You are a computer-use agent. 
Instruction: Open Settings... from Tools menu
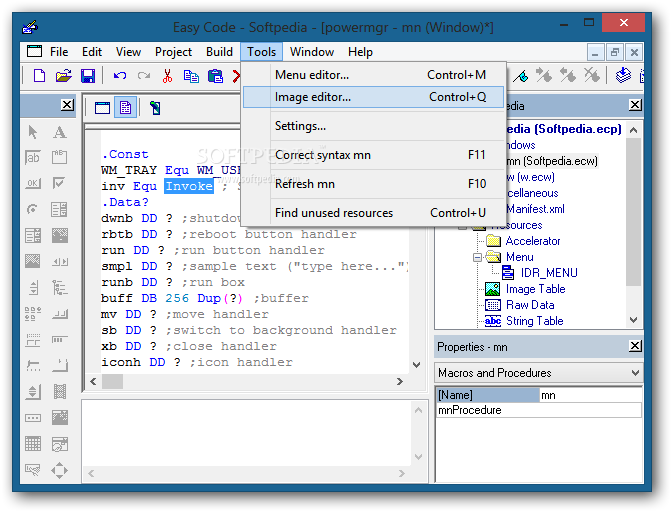[373, 126]
